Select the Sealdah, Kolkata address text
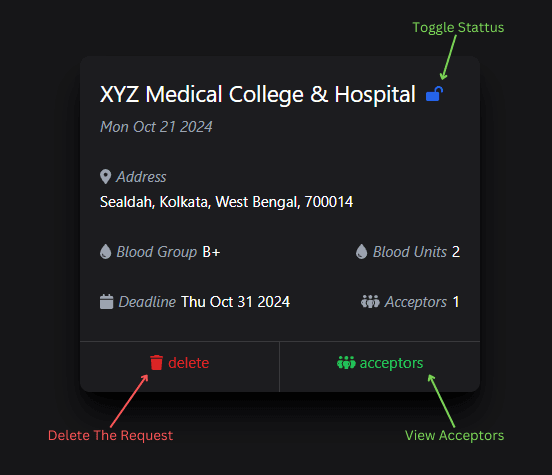The width and height of the screenshot is (552, 475). pos(226,202)
